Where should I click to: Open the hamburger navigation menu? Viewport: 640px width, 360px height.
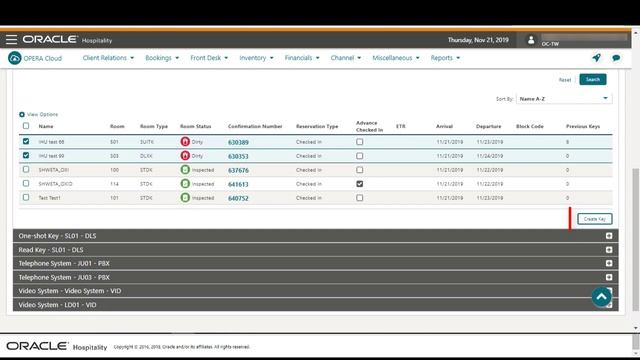[x=11, y=40]
